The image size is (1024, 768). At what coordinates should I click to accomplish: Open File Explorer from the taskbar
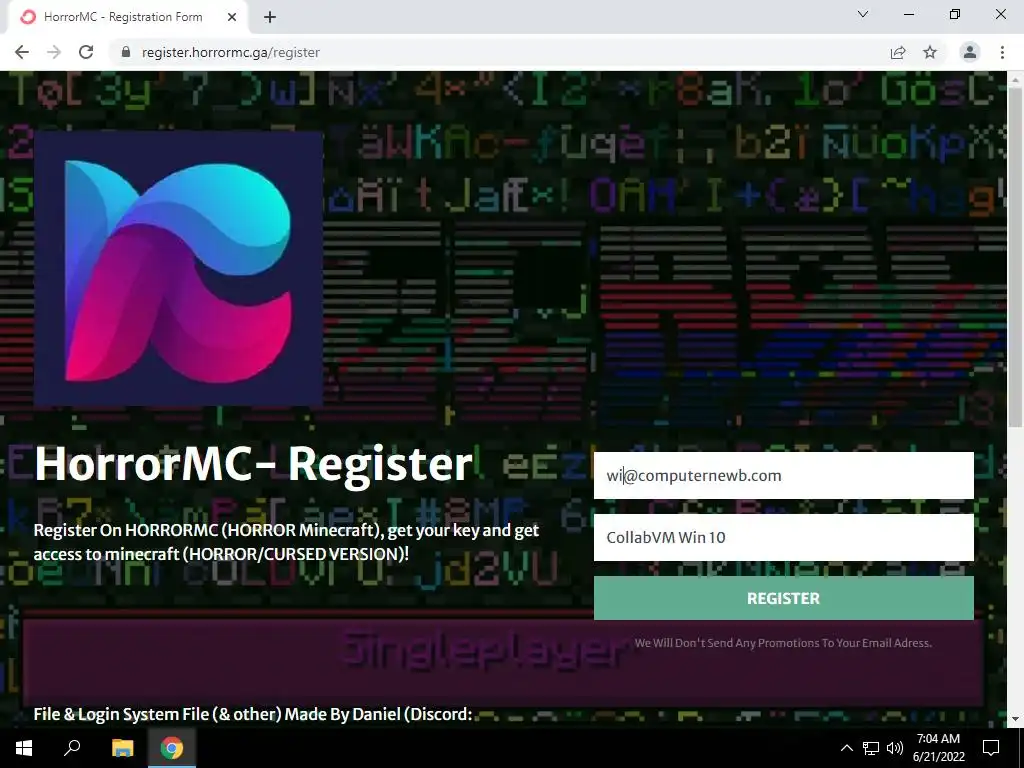click(122, 748)
